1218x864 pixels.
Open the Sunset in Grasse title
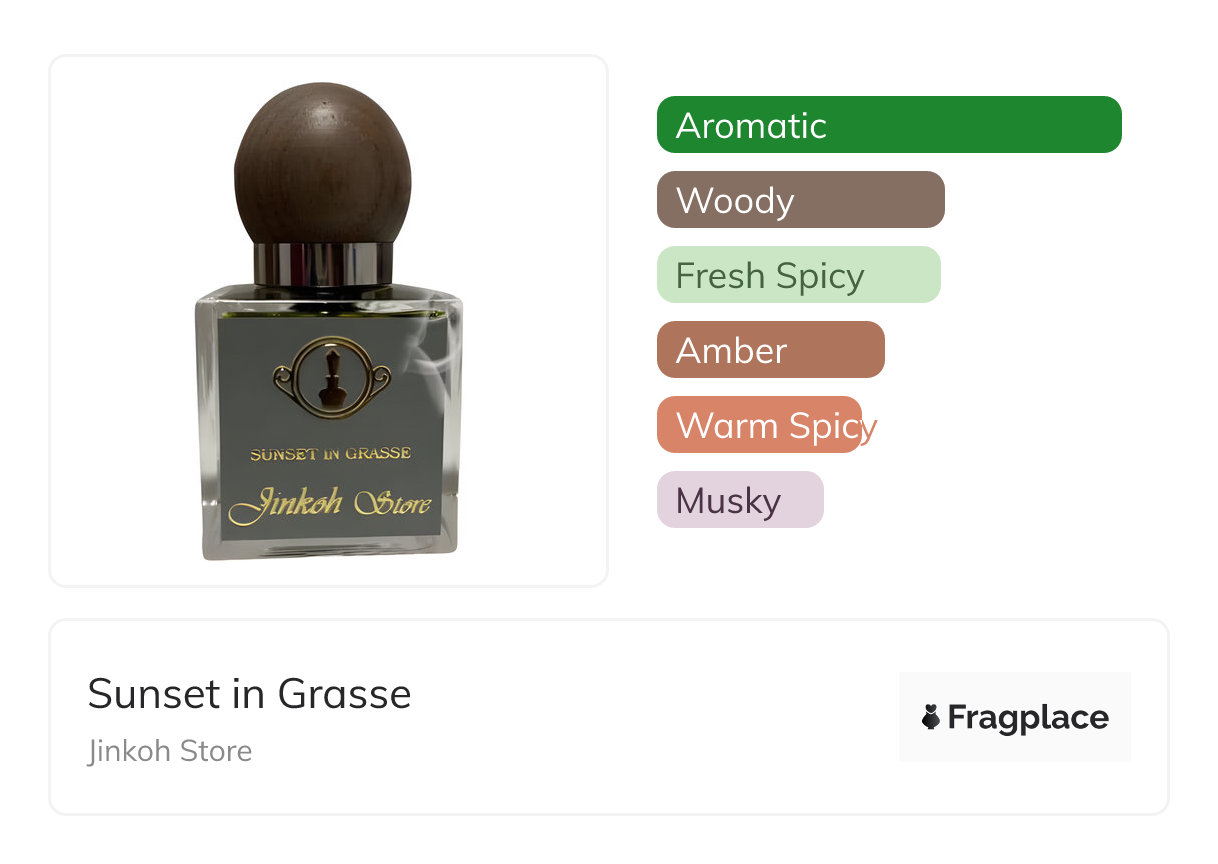point(249,694)
